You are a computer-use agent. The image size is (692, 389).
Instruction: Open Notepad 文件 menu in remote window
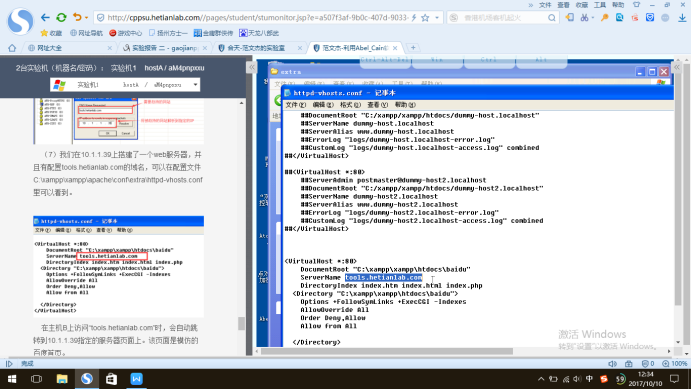tap(295, 105)
